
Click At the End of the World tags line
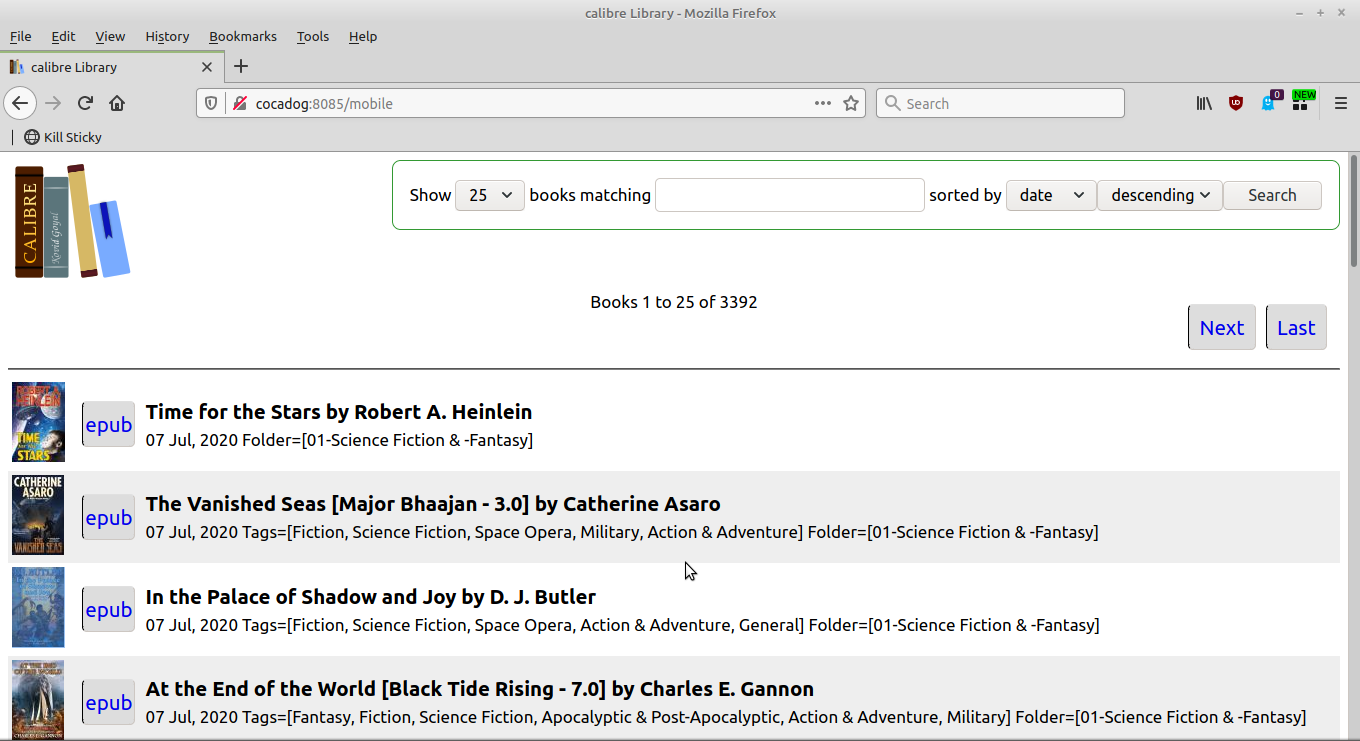click(x=726, y=717)
